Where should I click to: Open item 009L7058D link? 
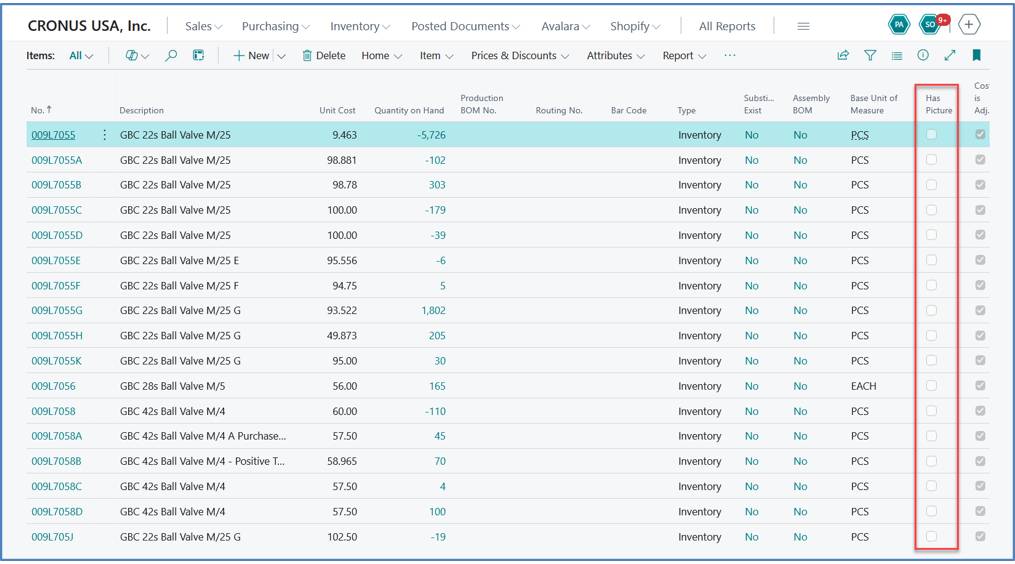coord(57,512)
